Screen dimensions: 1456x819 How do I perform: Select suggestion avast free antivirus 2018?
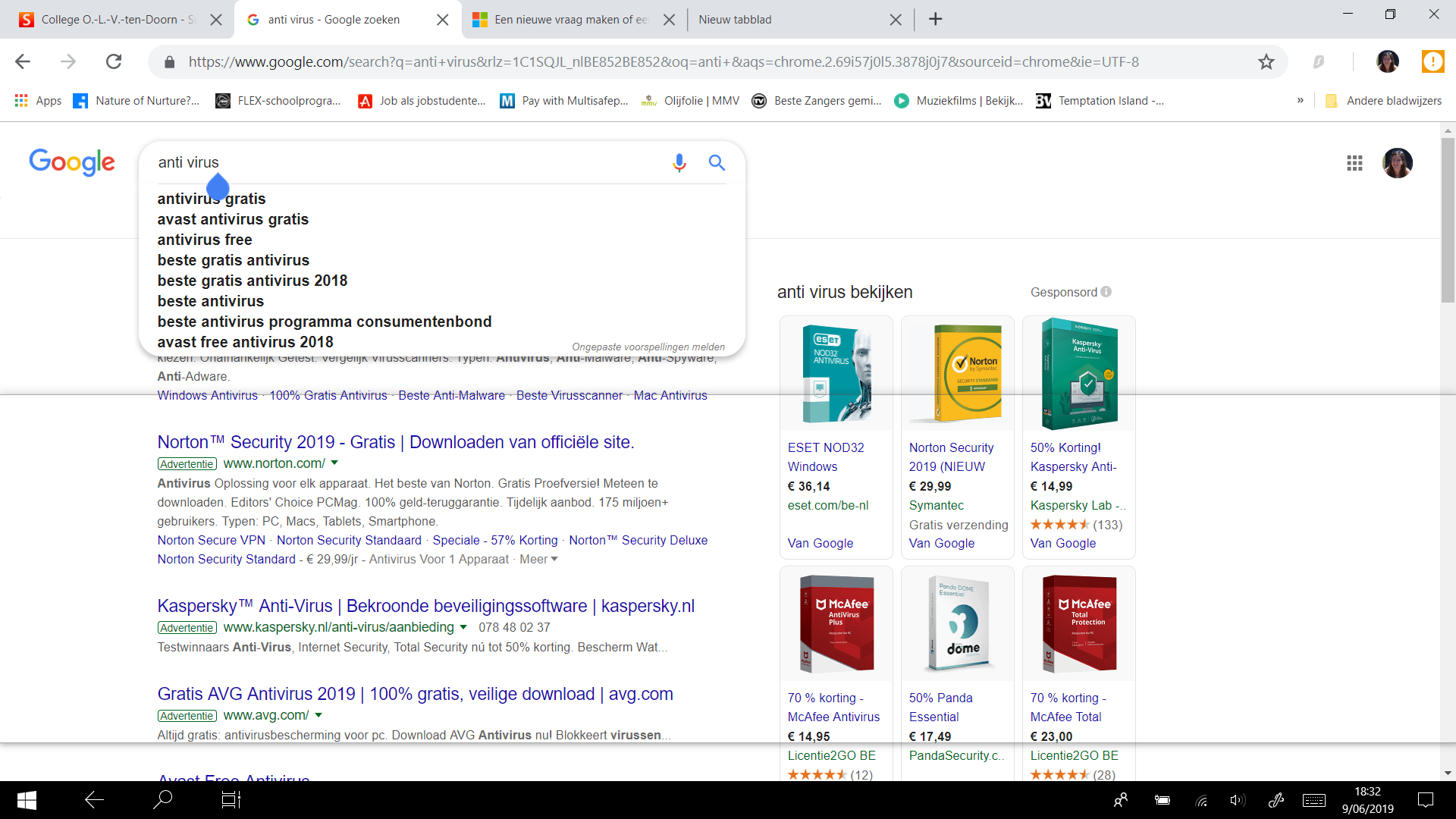(x=245, y=342)
